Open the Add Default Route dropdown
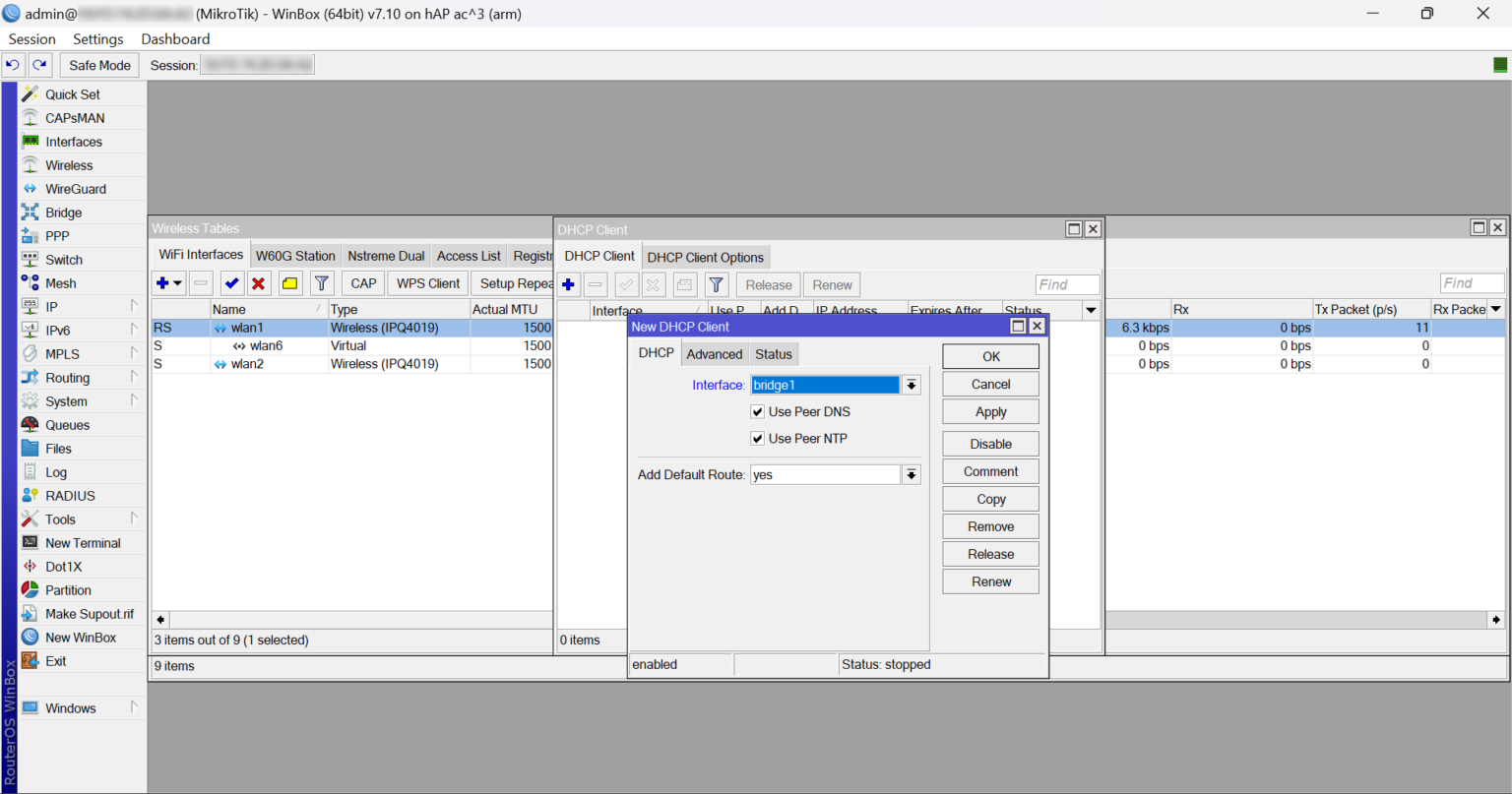Image resolution: width=1512 pixels, height=794 pixels. 911,473
